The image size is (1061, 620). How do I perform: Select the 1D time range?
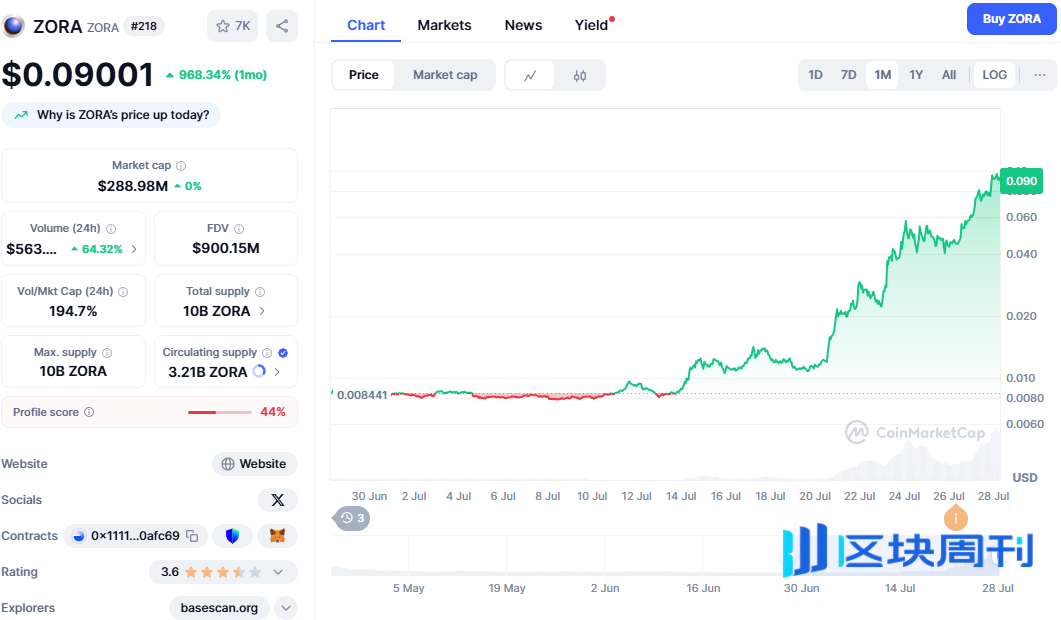(815, 75)
